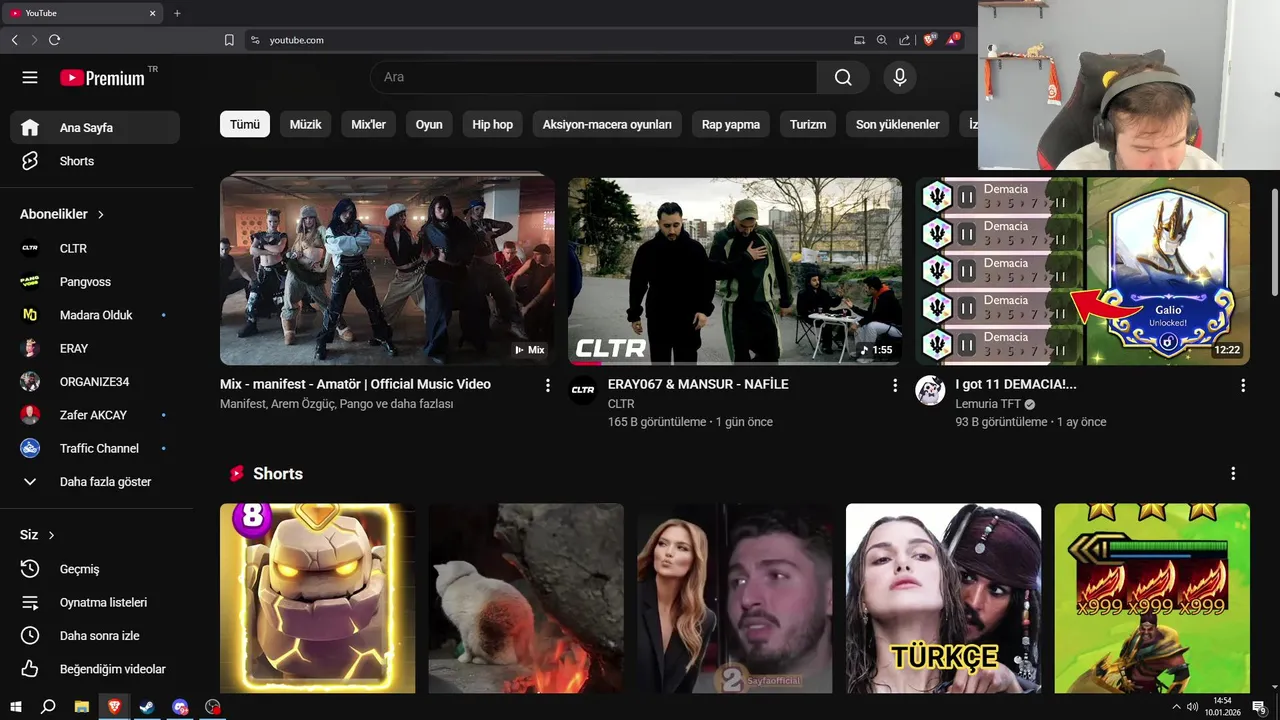Open options menu for manifest Mix

(547, 385)
